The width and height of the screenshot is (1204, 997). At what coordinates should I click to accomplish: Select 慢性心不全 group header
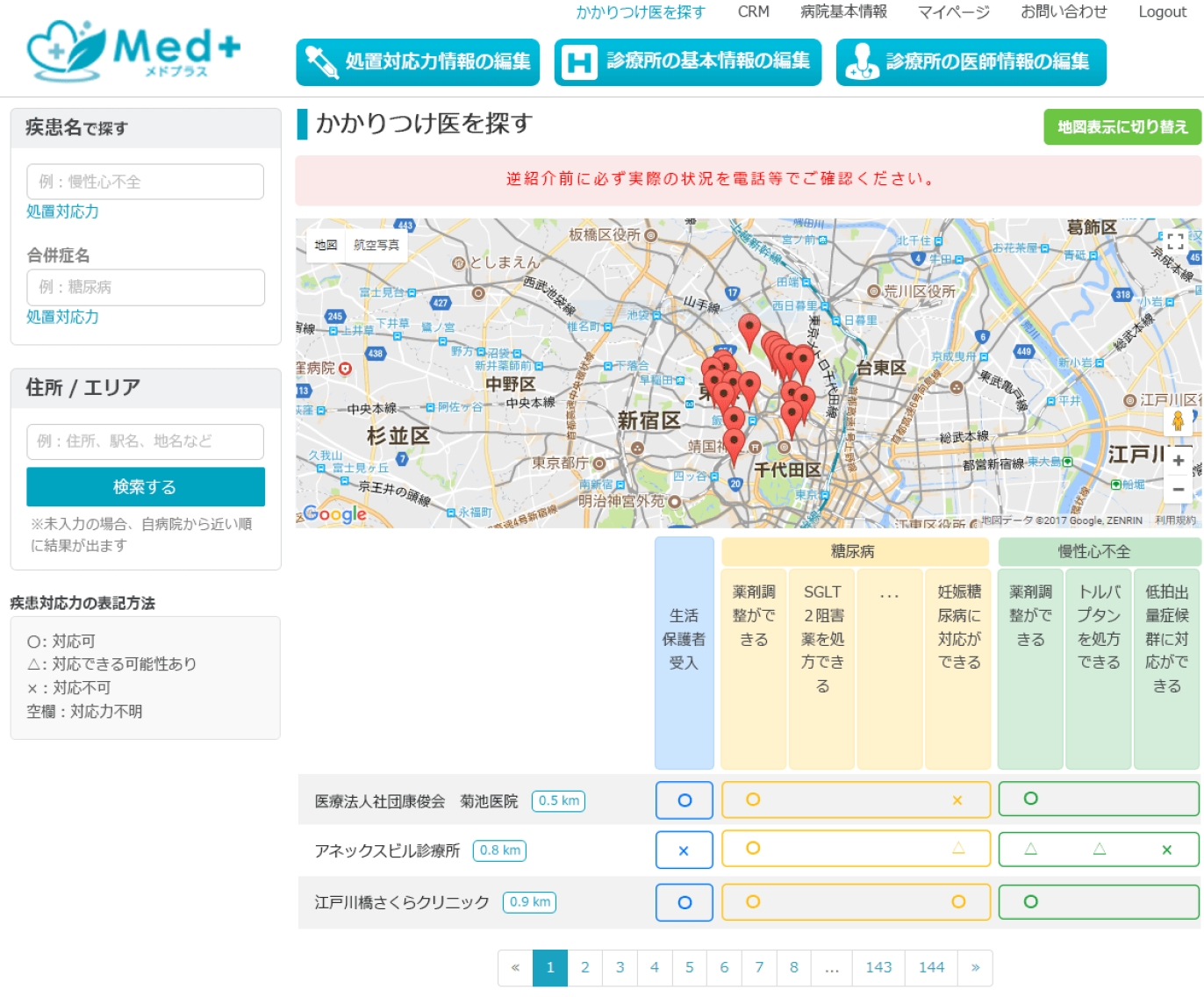1099,552
